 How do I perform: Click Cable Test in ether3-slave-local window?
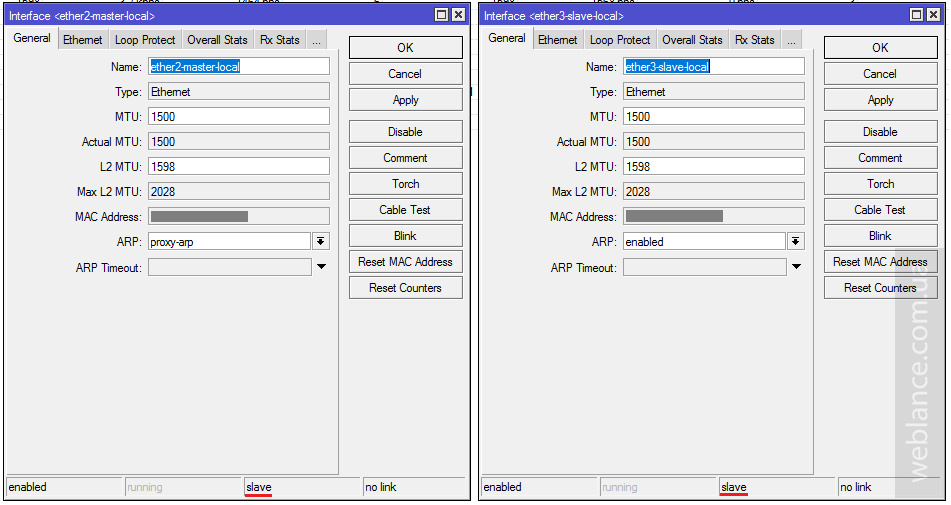(880, 210)
